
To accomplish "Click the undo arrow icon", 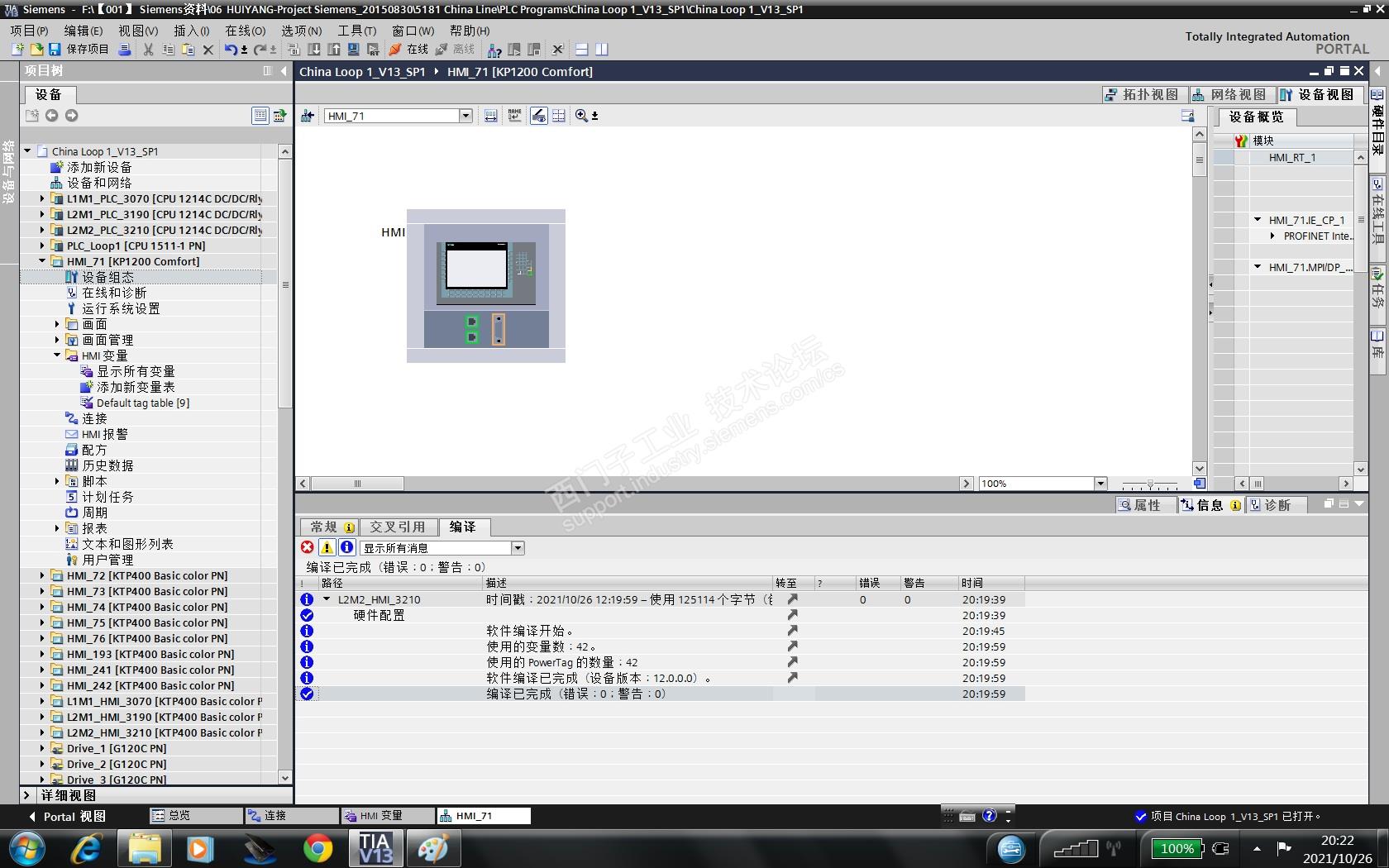I will pyautogui.click(x=231, y=50).
